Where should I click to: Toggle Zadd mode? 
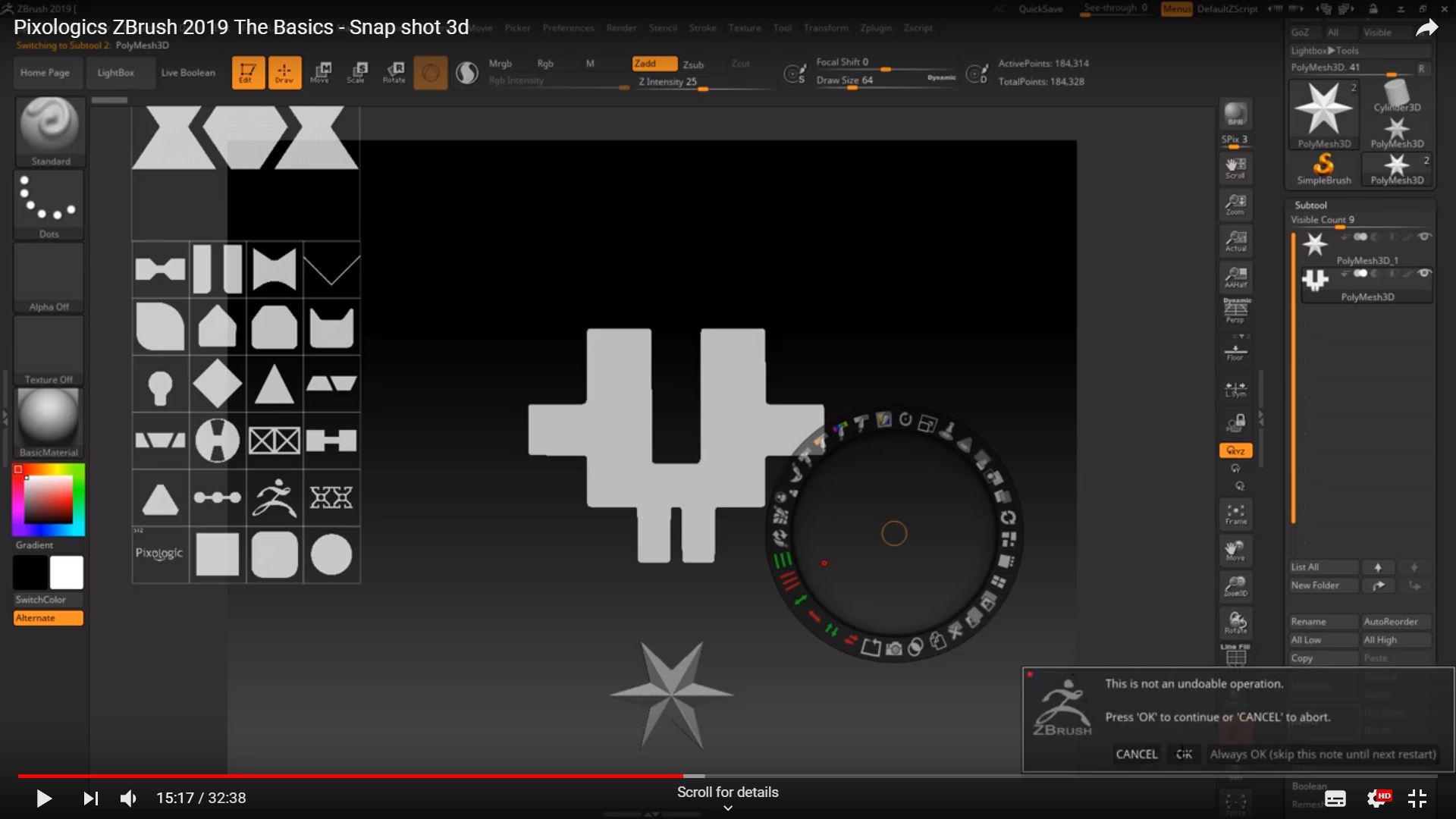pyautogui.click(x=654, y=64)
